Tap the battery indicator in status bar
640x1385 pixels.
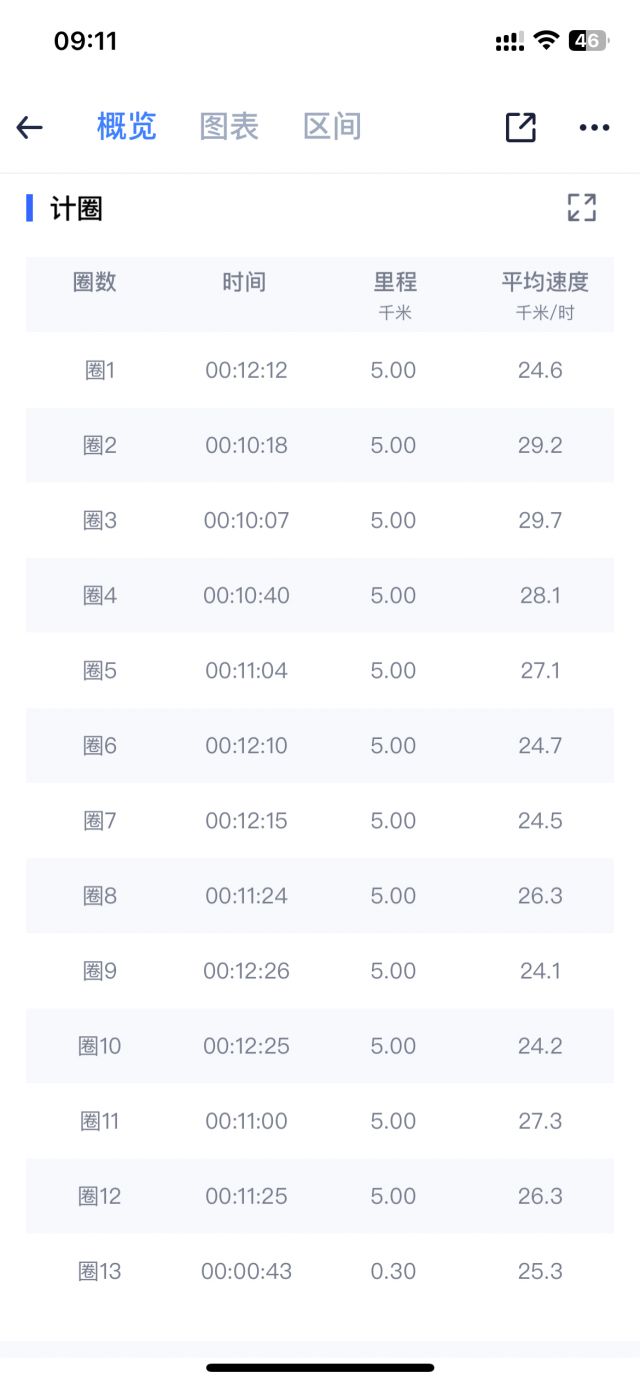pos(589,41)
